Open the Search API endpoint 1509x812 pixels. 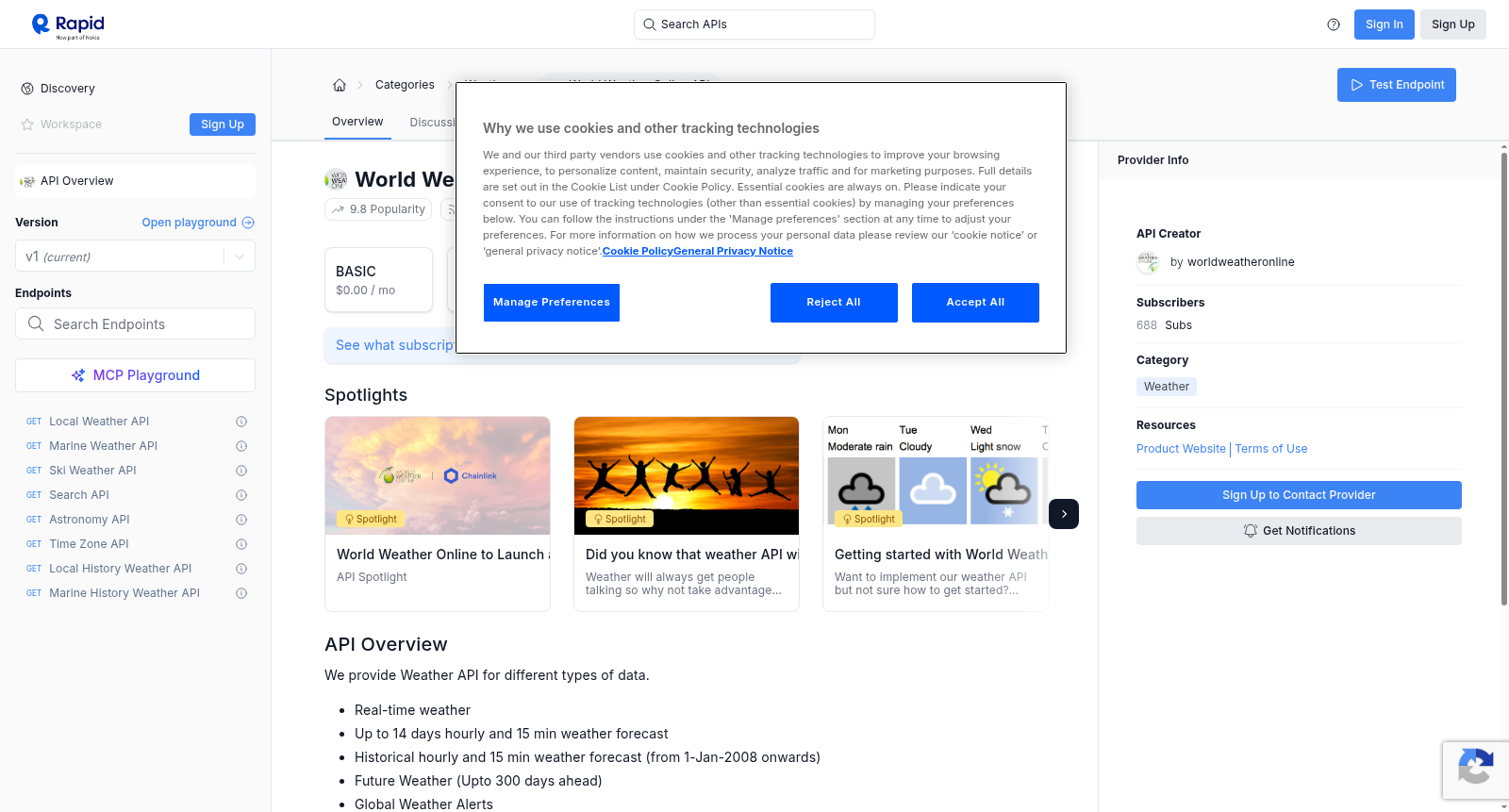(79, 495)
